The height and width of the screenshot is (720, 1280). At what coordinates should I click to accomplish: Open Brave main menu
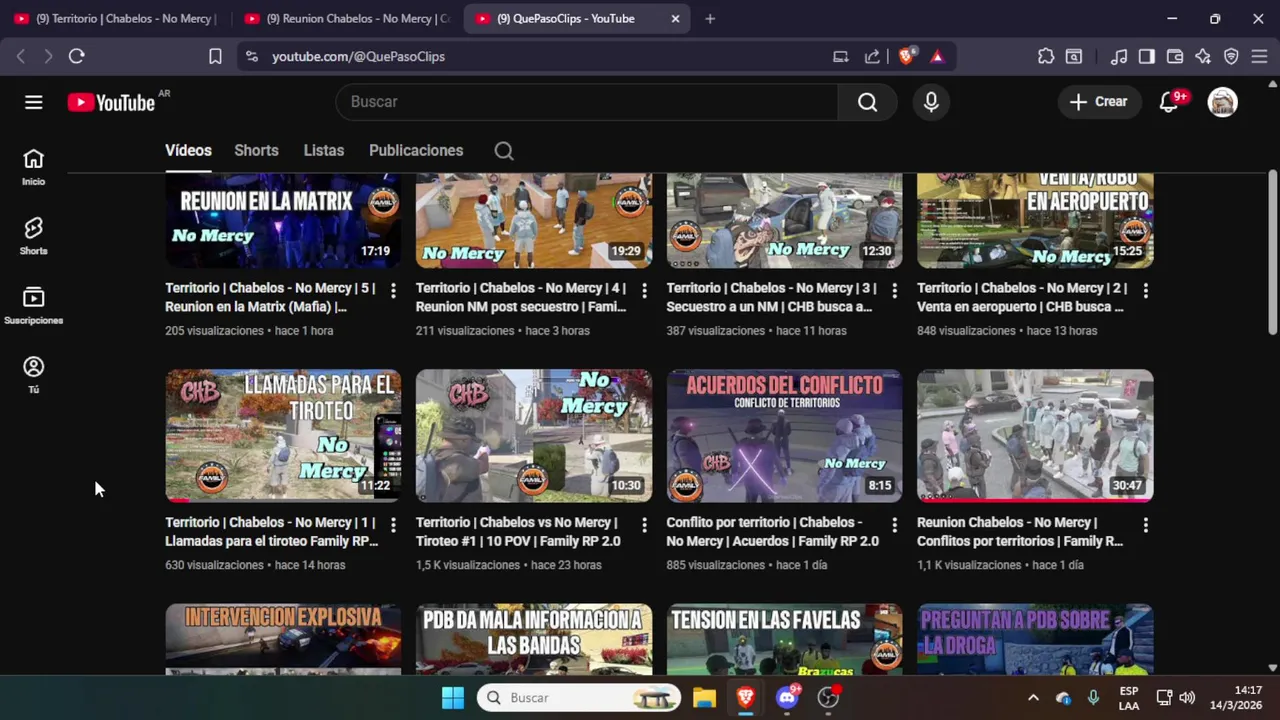pyautogui.click(x=1259, y=57)
